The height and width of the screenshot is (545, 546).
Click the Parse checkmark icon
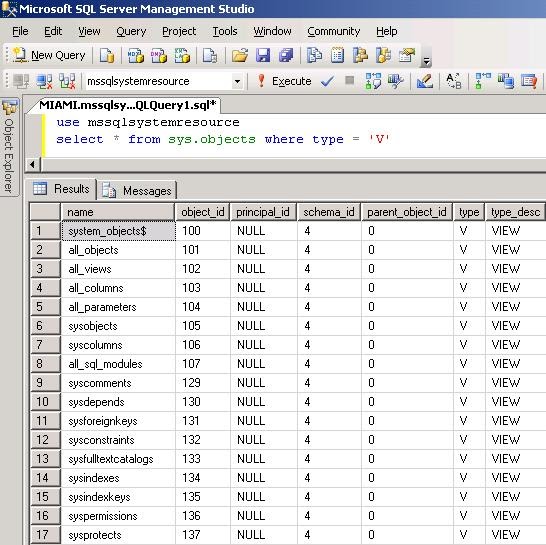pos(327,81)
